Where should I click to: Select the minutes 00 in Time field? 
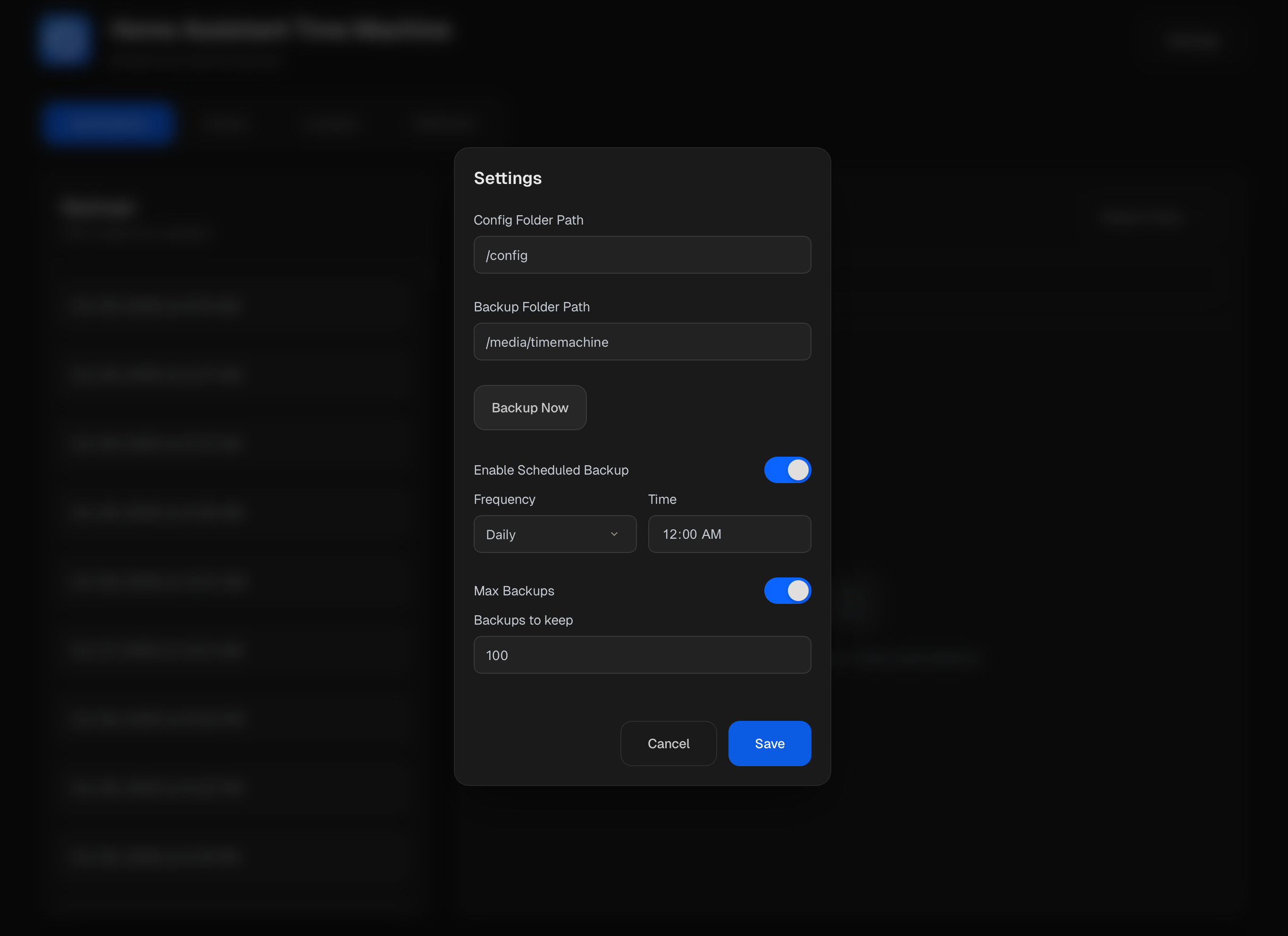689,534
